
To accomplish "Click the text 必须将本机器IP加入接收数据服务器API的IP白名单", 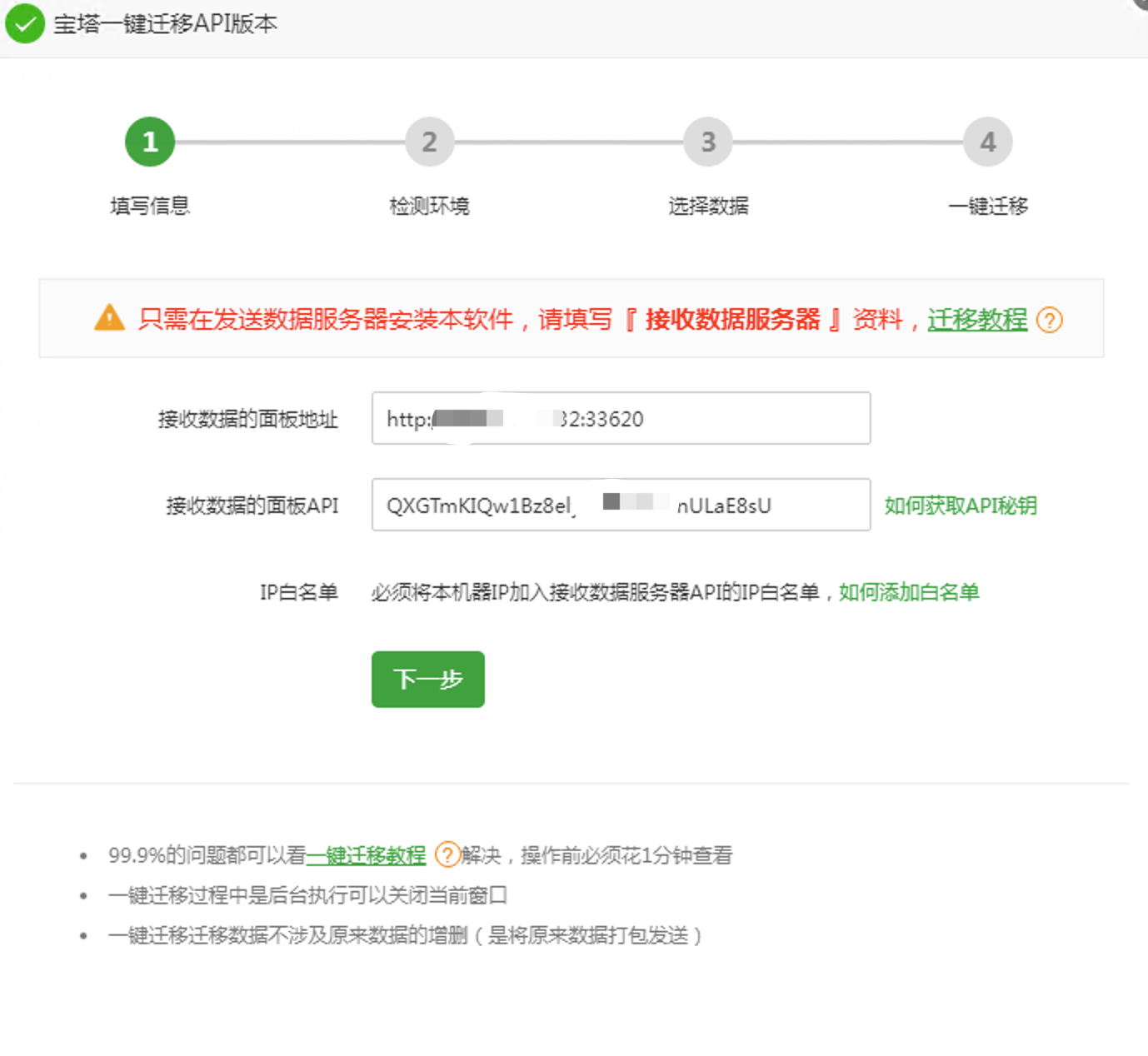I will tap(596, 592).
